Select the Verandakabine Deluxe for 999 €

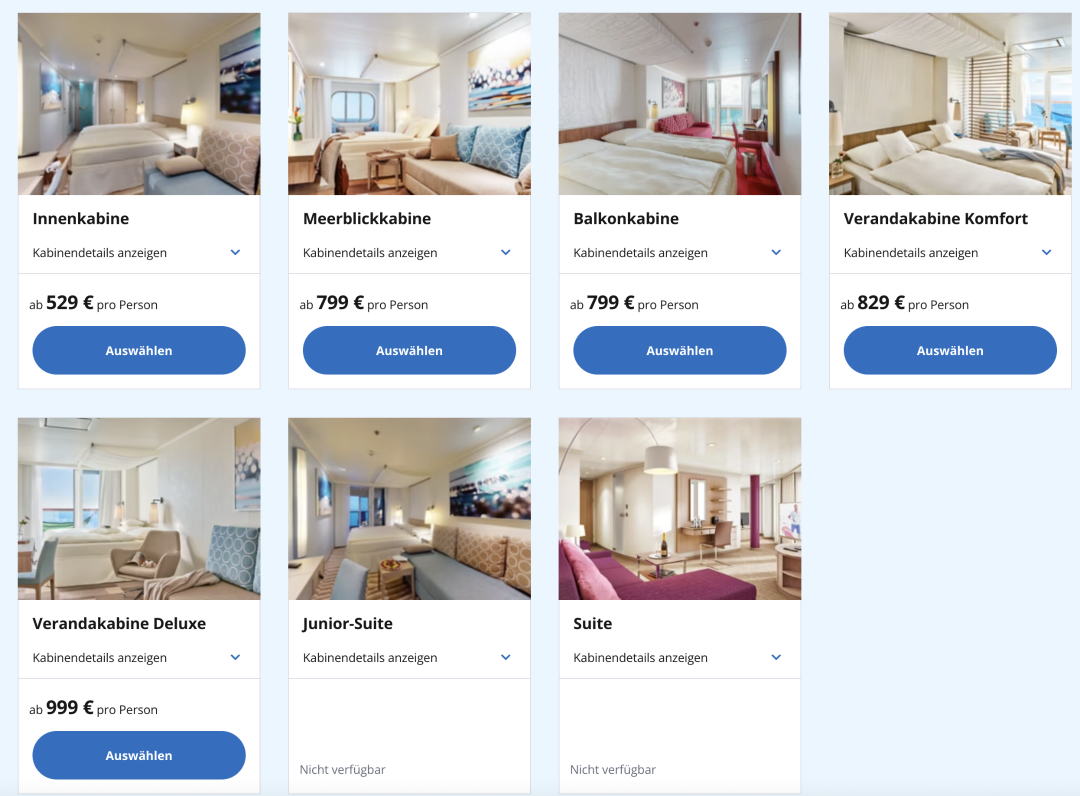(x=139, y=755)
